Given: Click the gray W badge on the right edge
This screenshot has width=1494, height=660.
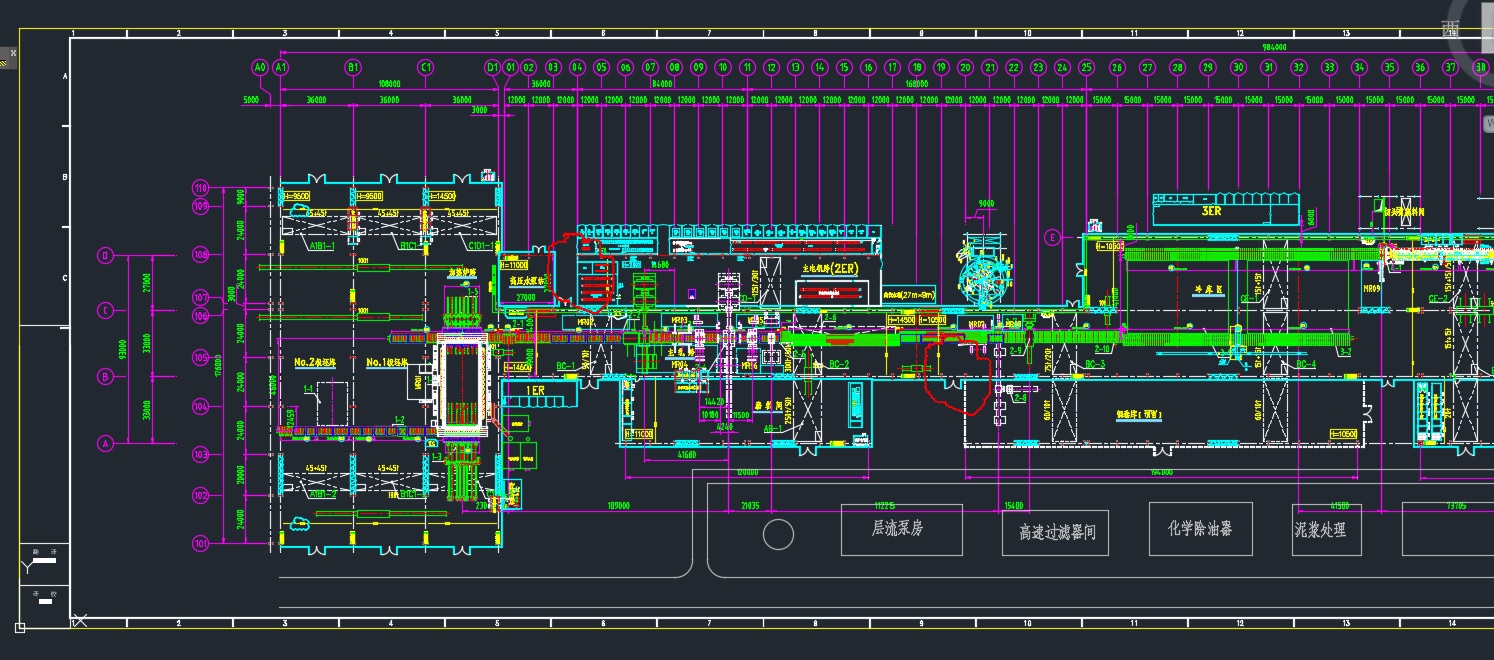Looking at the screenshot, I should [x=1490, y=120].
